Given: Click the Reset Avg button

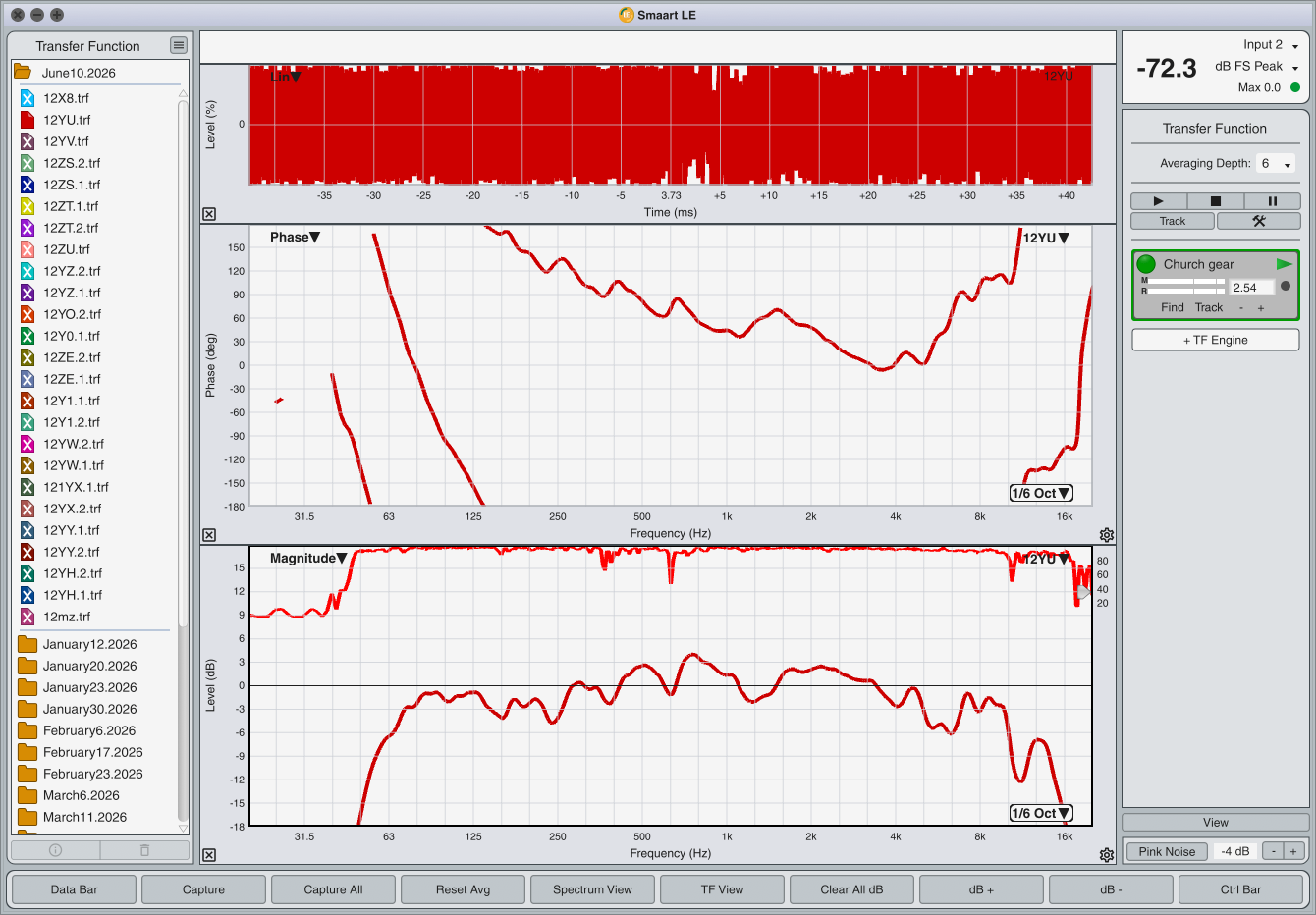Looking at the screenshot, I should pyautogui.click(x=463, y=889).
